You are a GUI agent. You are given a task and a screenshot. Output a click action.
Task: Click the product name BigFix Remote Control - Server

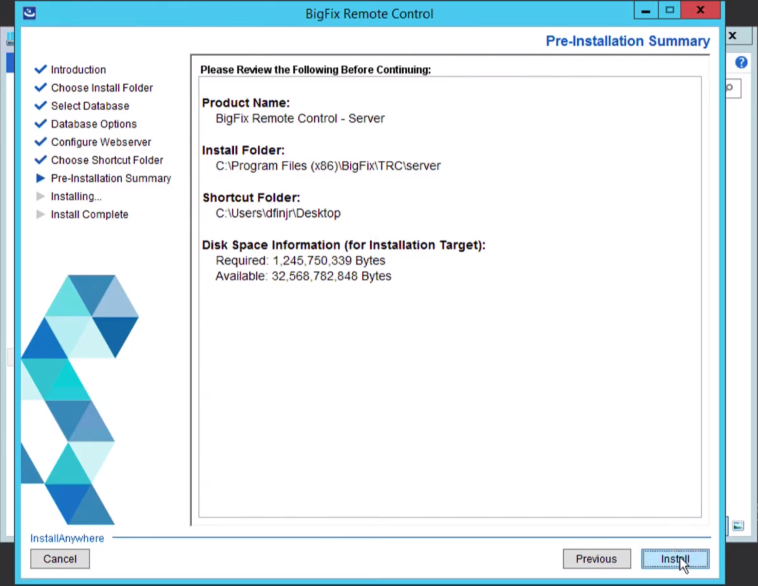coord(300,118)
